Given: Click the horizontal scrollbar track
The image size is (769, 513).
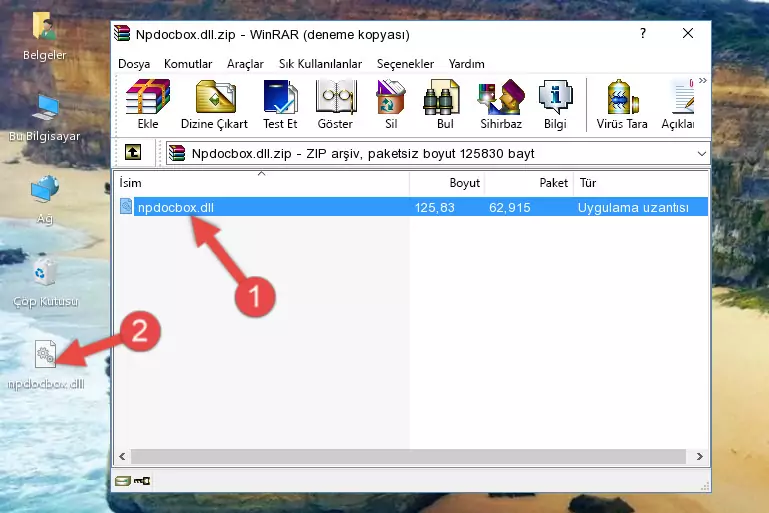Looking at the screenshot, I should tap(408, 457).
